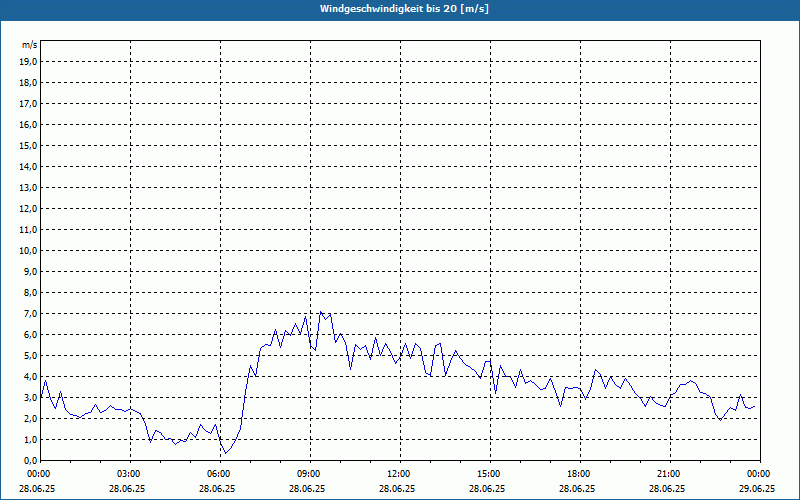Click the 18:00 time axis label

tap(578, 474)
